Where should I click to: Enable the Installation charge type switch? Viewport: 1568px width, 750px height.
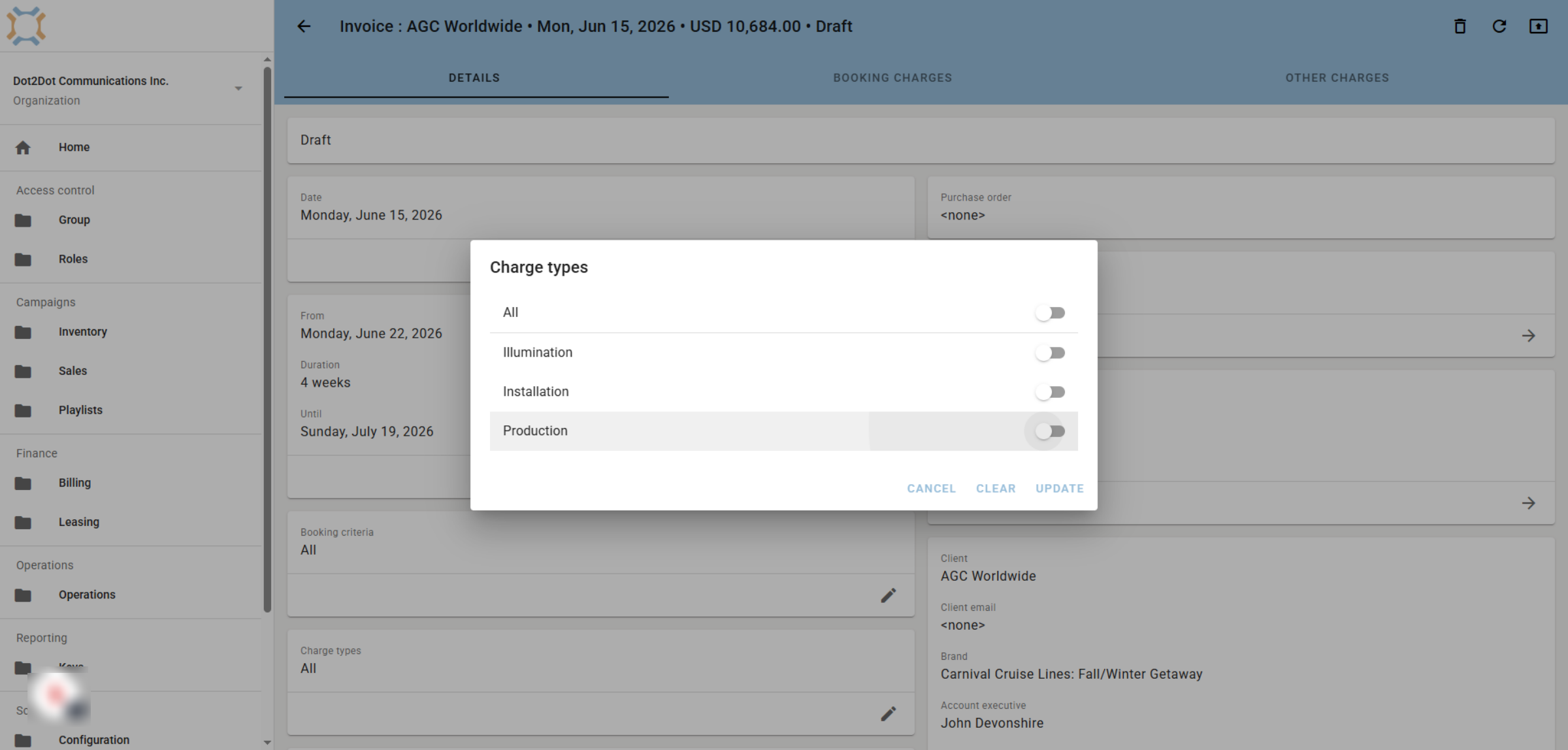pos(1050,392)
